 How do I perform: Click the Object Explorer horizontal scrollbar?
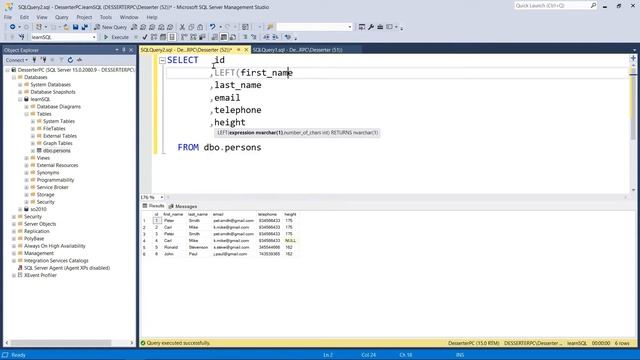(x=61, y=343)
